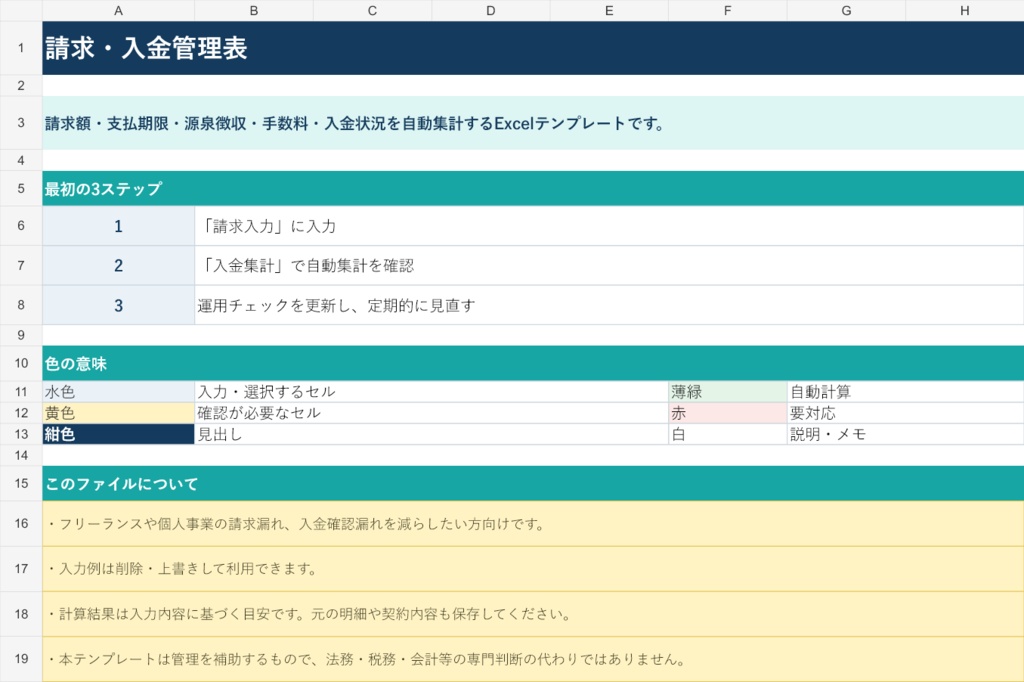This screenshot has height=682, width=1024.
Task: Click the note starting with ・フリーランスや個人事業
Action: [x=533, y=523]
